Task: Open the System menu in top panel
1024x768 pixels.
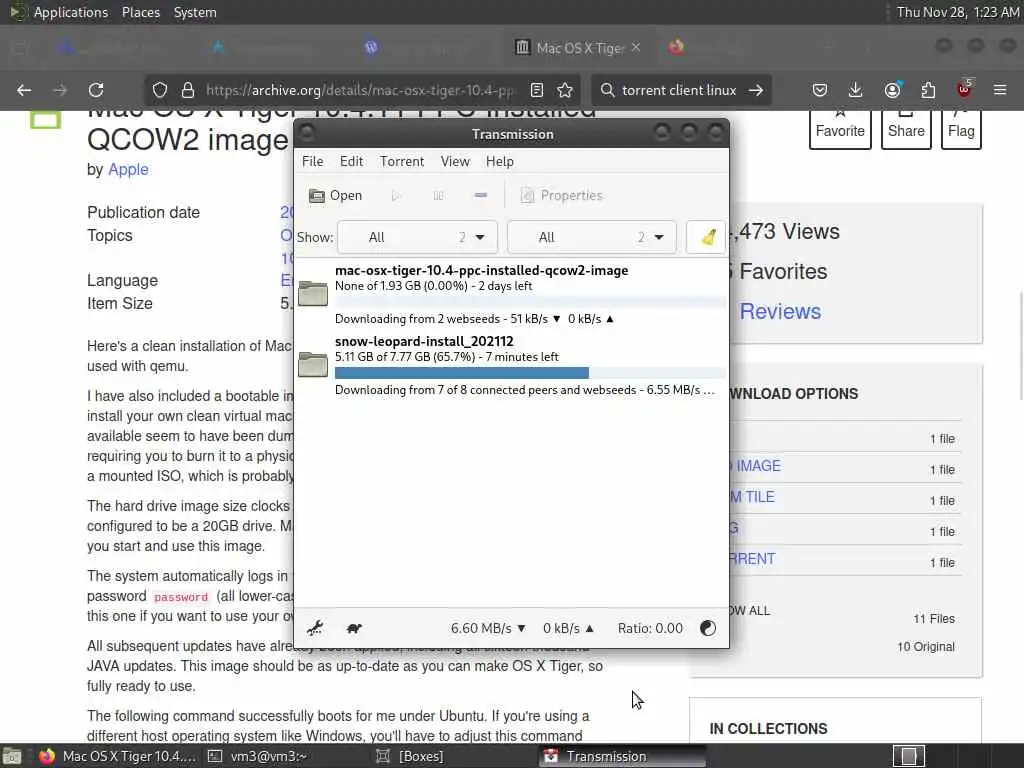Action: click(195, 12)
